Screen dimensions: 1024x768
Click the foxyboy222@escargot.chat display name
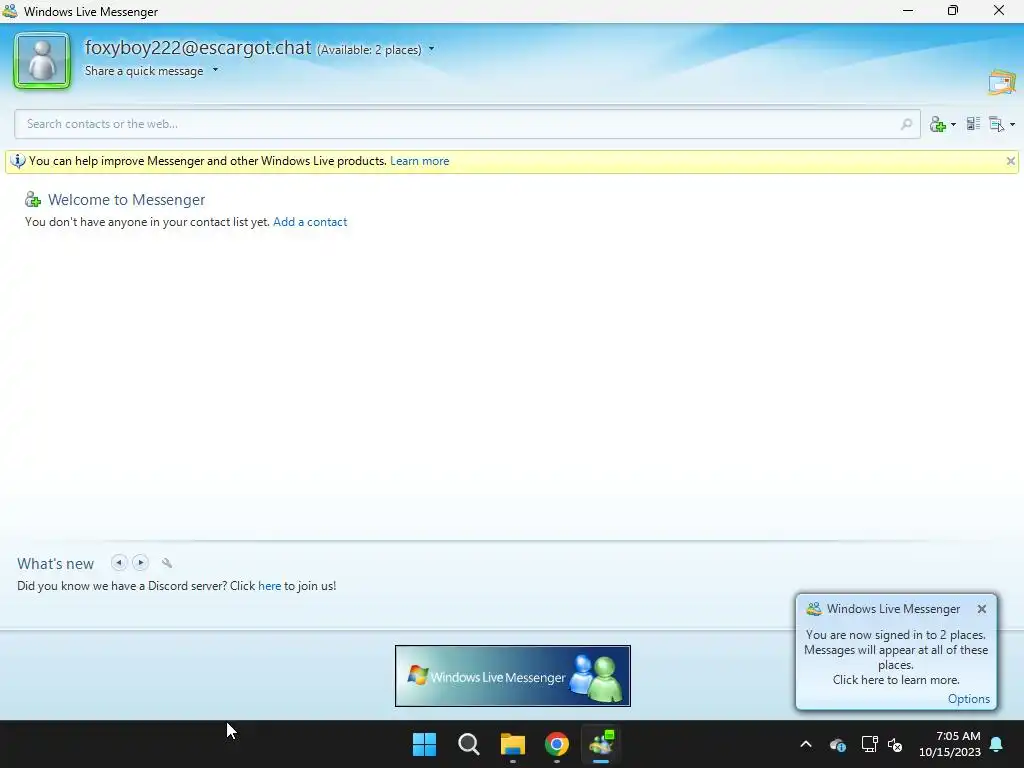[198, 48]
